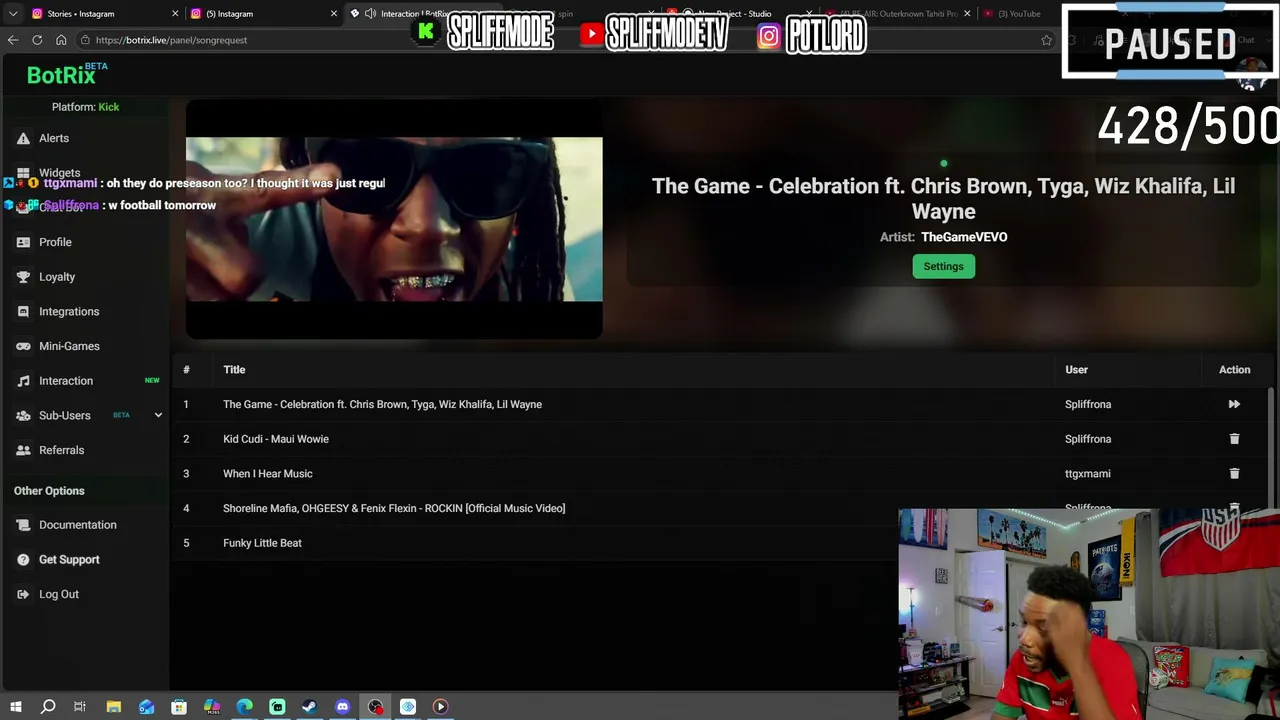Open Steam from the taskbar
Viewport: 1280px width, 720px height.
coord(309,707)
